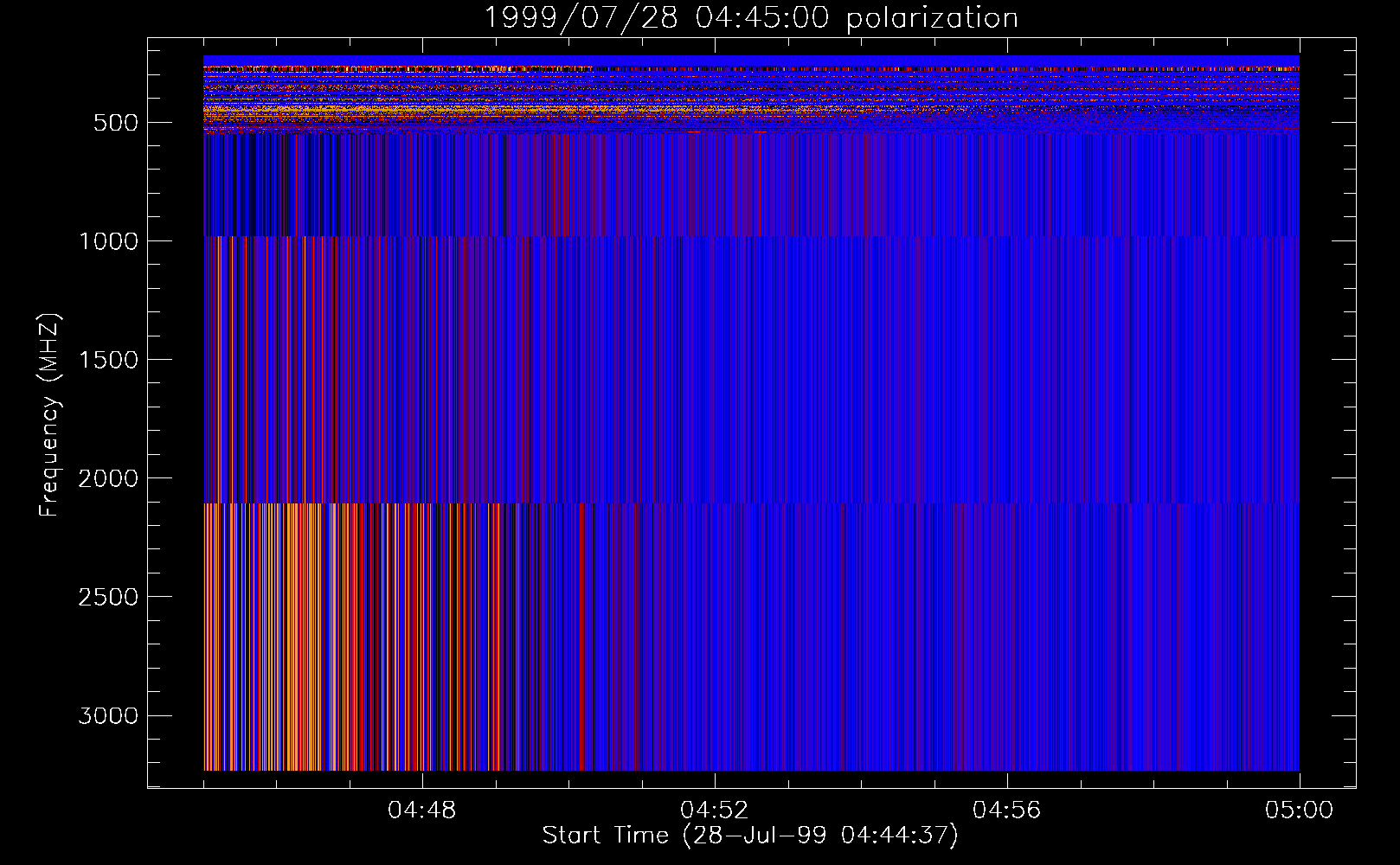Click the 04:52 time axis label
The image size is (1400, 865).
(x=715, y=811)
